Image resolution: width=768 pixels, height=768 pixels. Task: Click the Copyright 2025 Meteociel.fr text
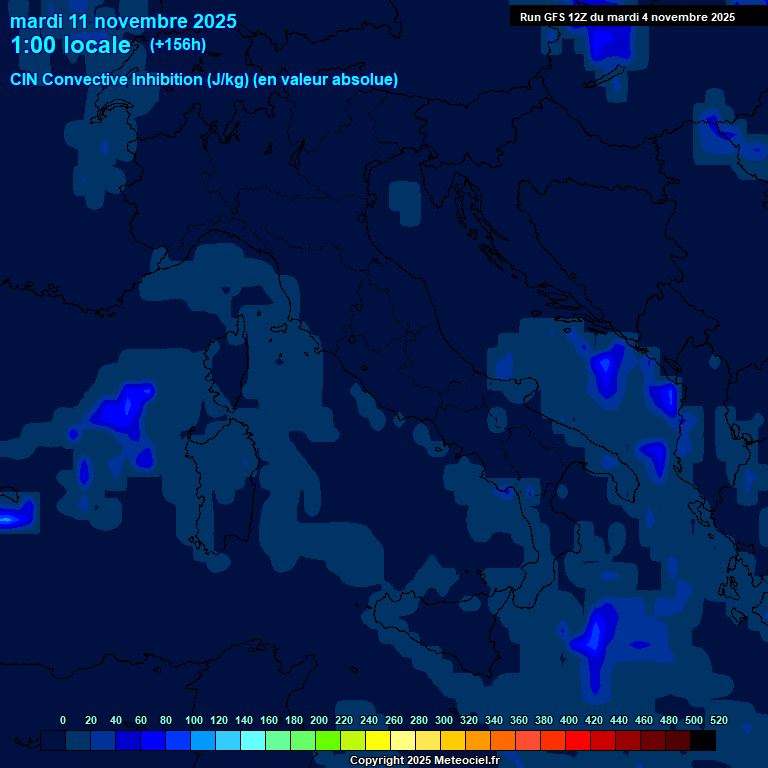click(424, 761)
